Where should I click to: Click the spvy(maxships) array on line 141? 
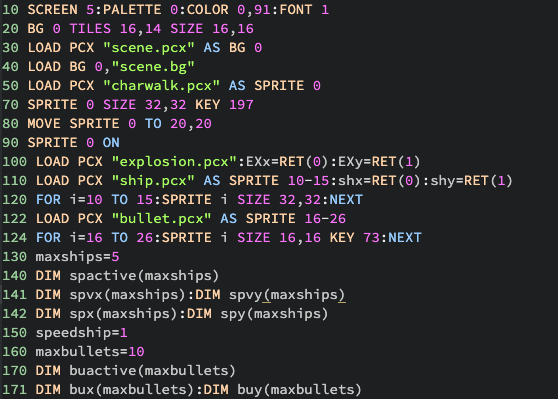click(287, 295)
